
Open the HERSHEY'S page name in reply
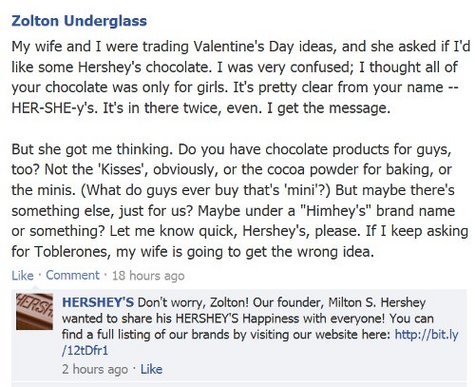click(x=98, y=302)
